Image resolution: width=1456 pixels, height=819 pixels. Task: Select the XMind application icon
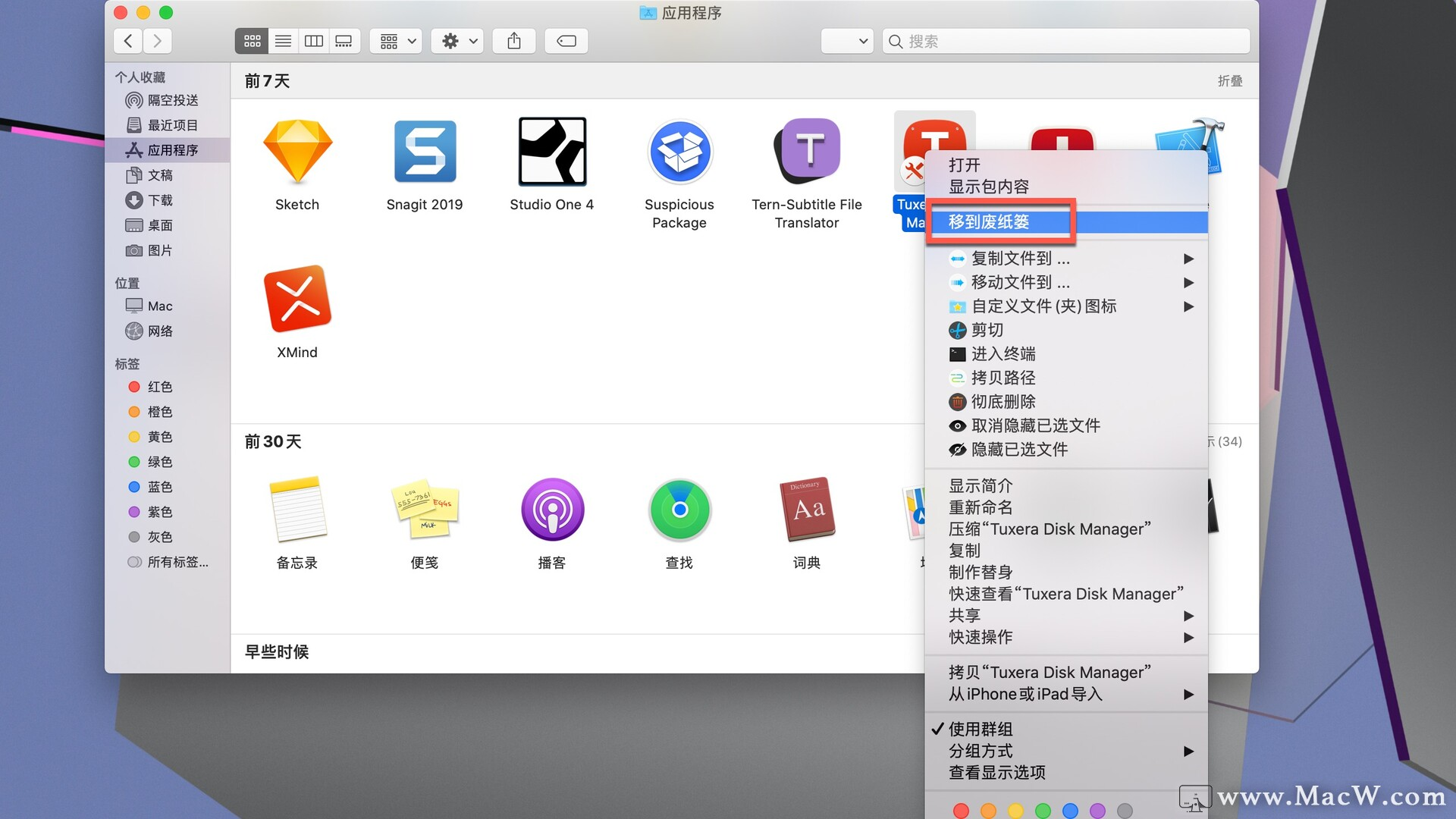point(297,300)
